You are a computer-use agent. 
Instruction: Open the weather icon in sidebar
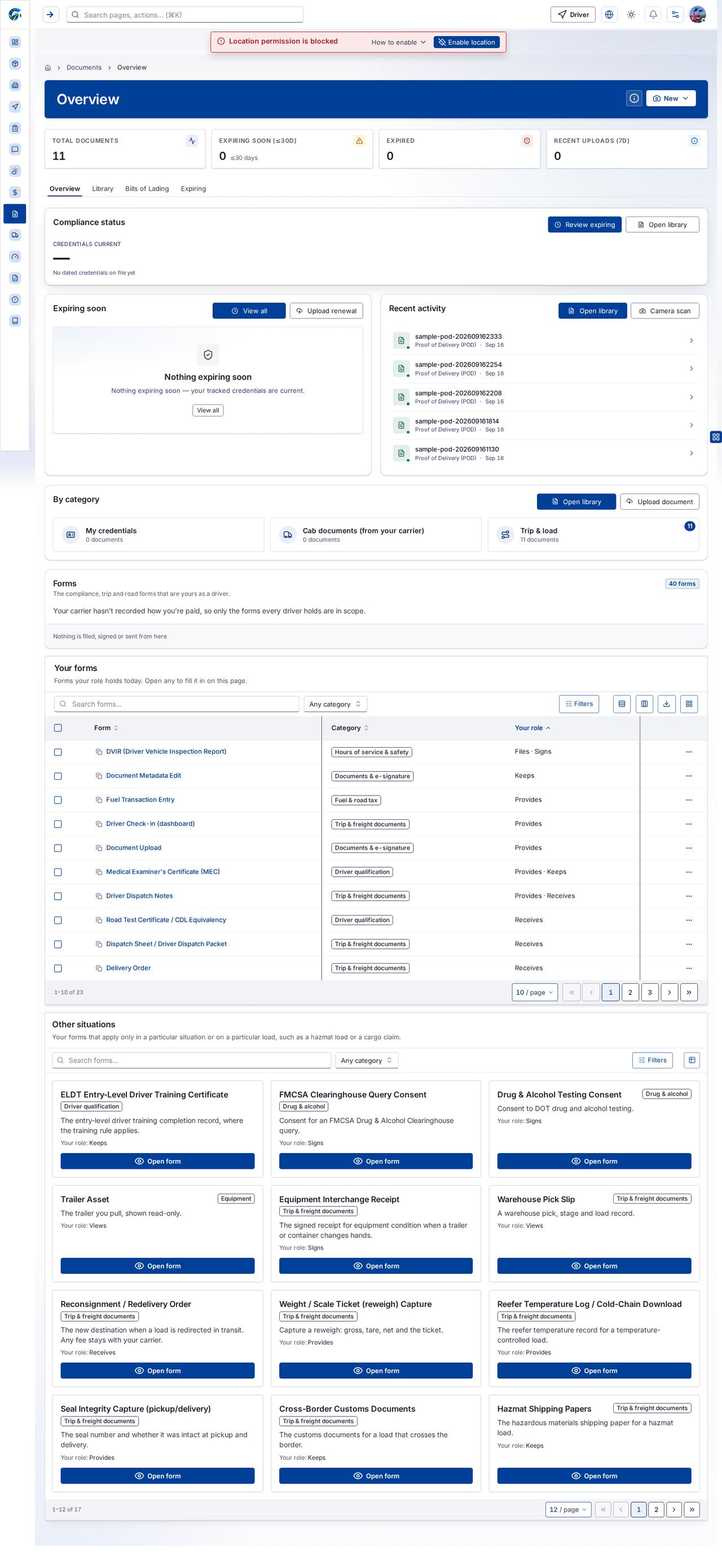(15, 171)
